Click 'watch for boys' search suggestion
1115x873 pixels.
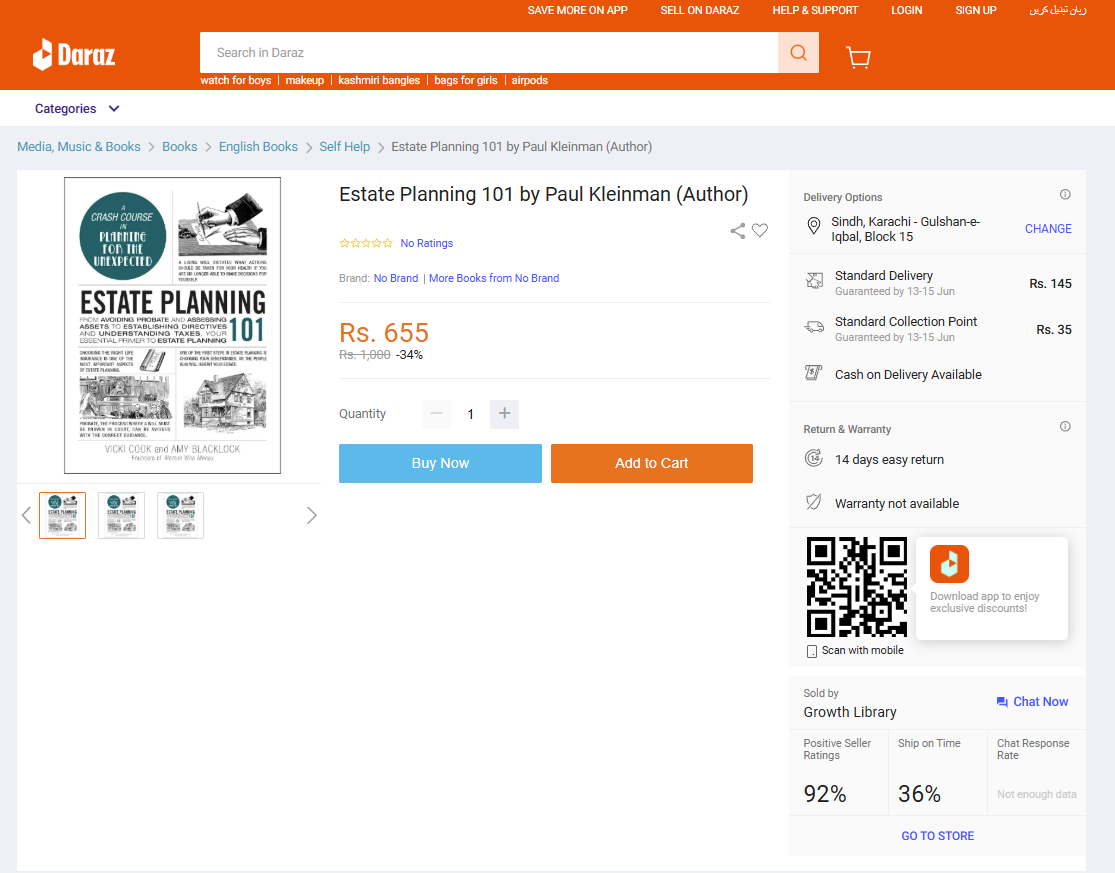[235, 80]
